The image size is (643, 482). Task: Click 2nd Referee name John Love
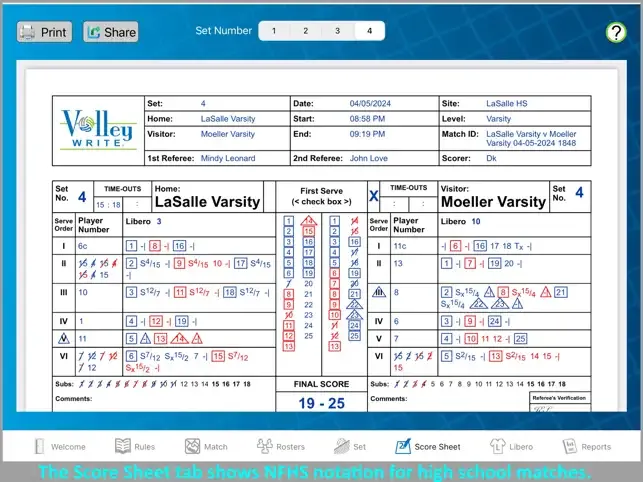368,158
